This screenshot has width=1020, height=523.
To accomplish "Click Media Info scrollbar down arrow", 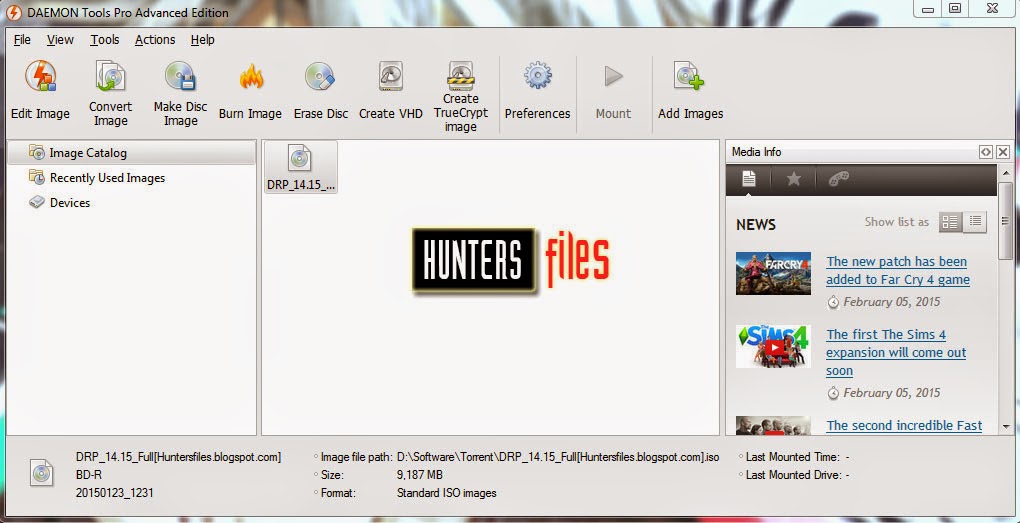I will 1006,427.
